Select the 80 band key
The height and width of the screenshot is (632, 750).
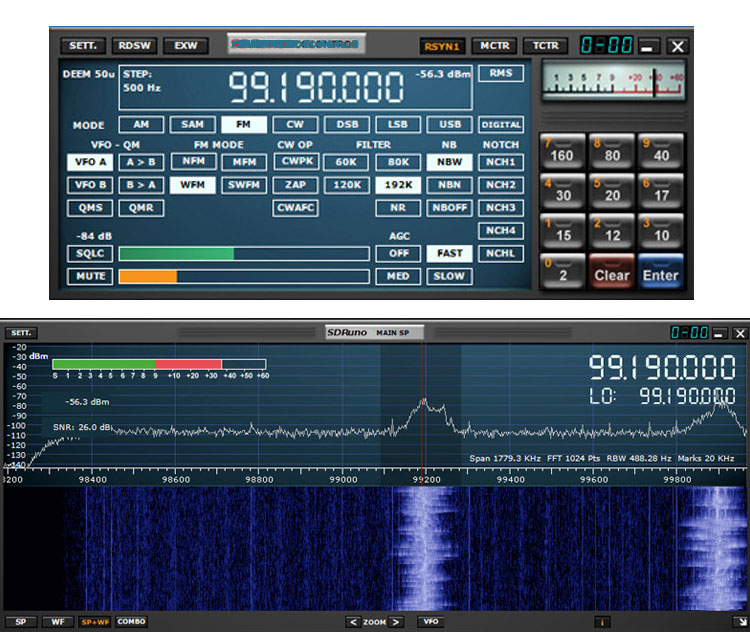pyautogui.click(x=611, y=152)
